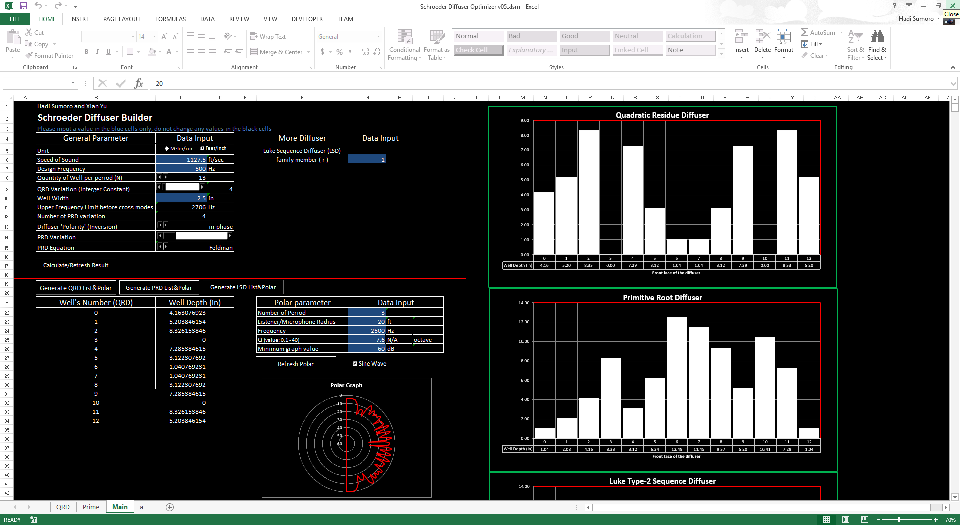Switch to the FORMULAS ribbon tab
Image resolution: width=960 pixels, height=525 pixels.
point(171,19)
